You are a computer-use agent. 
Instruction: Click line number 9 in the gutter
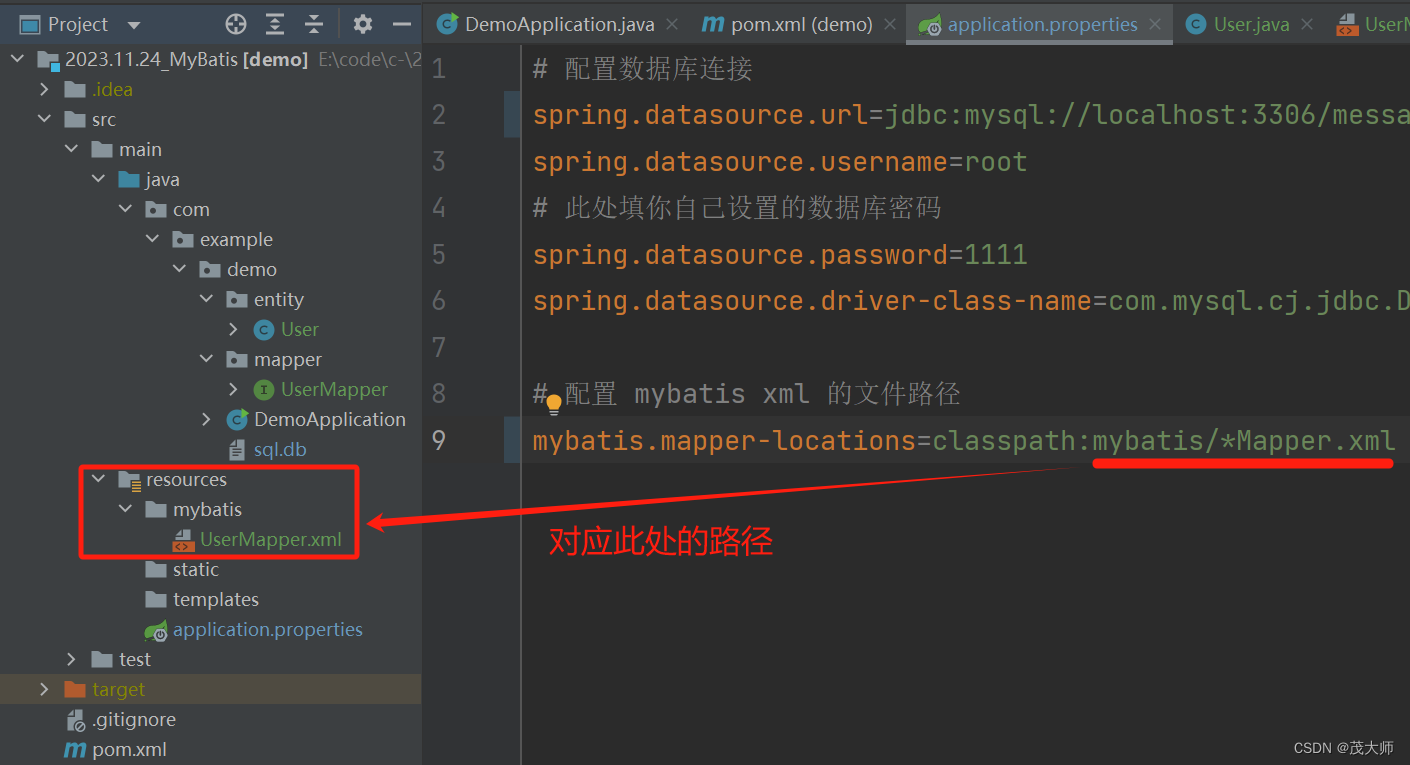click(438, 440)
